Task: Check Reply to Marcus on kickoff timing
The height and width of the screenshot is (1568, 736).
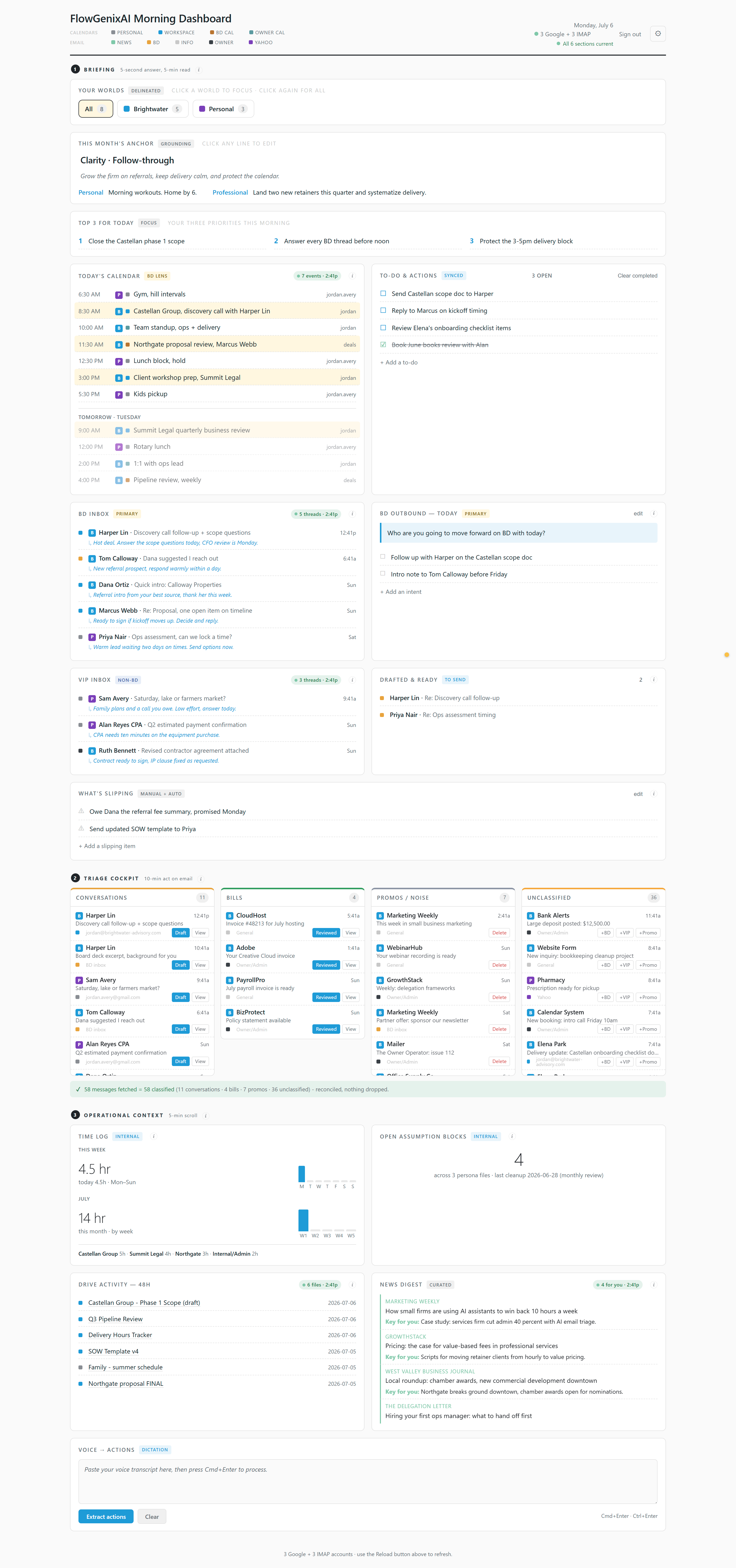Action: (x=383, y=310)
